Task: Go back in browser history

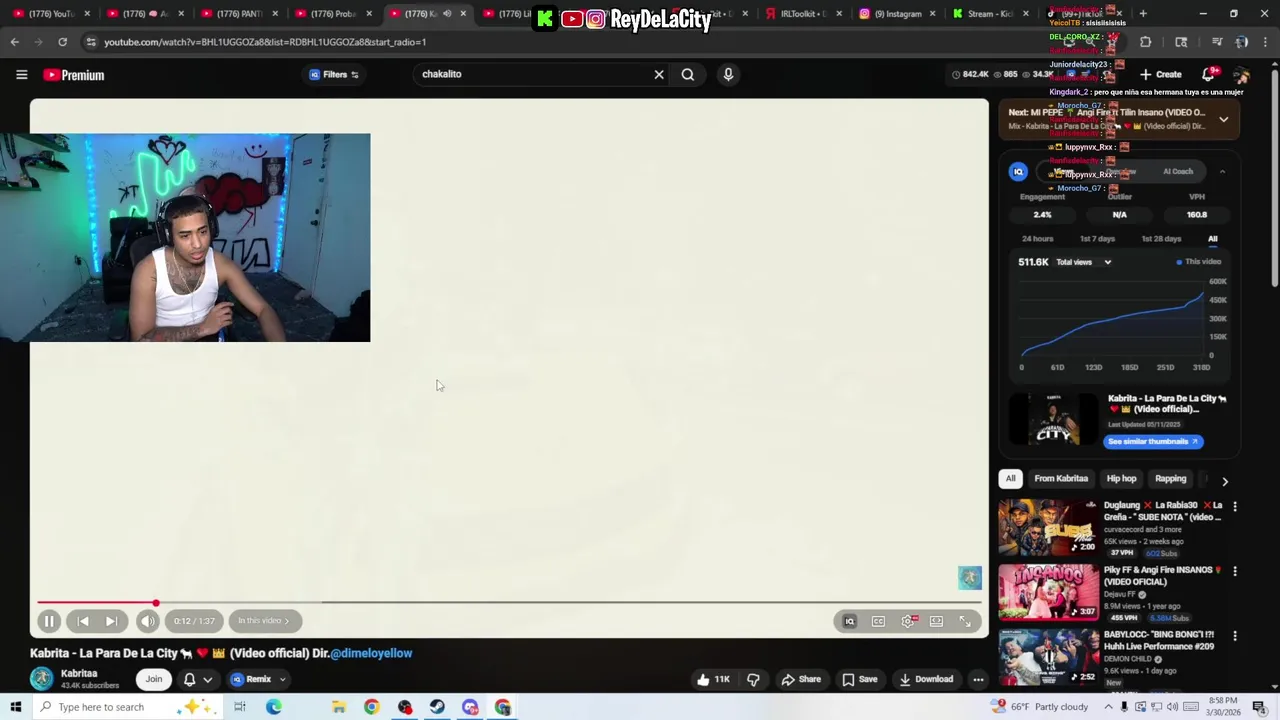Action: [x=14, y=42]
